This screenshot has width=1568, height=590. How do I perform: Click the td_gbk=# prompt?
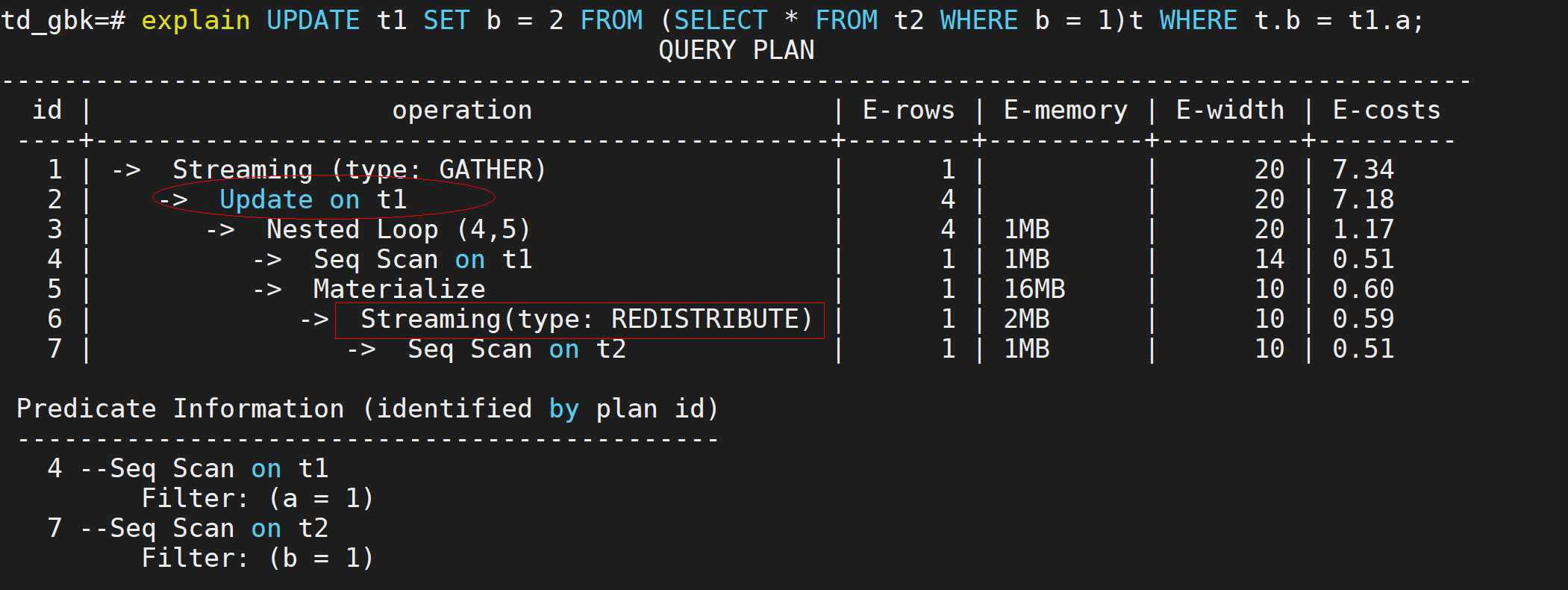tap(63, 21)
